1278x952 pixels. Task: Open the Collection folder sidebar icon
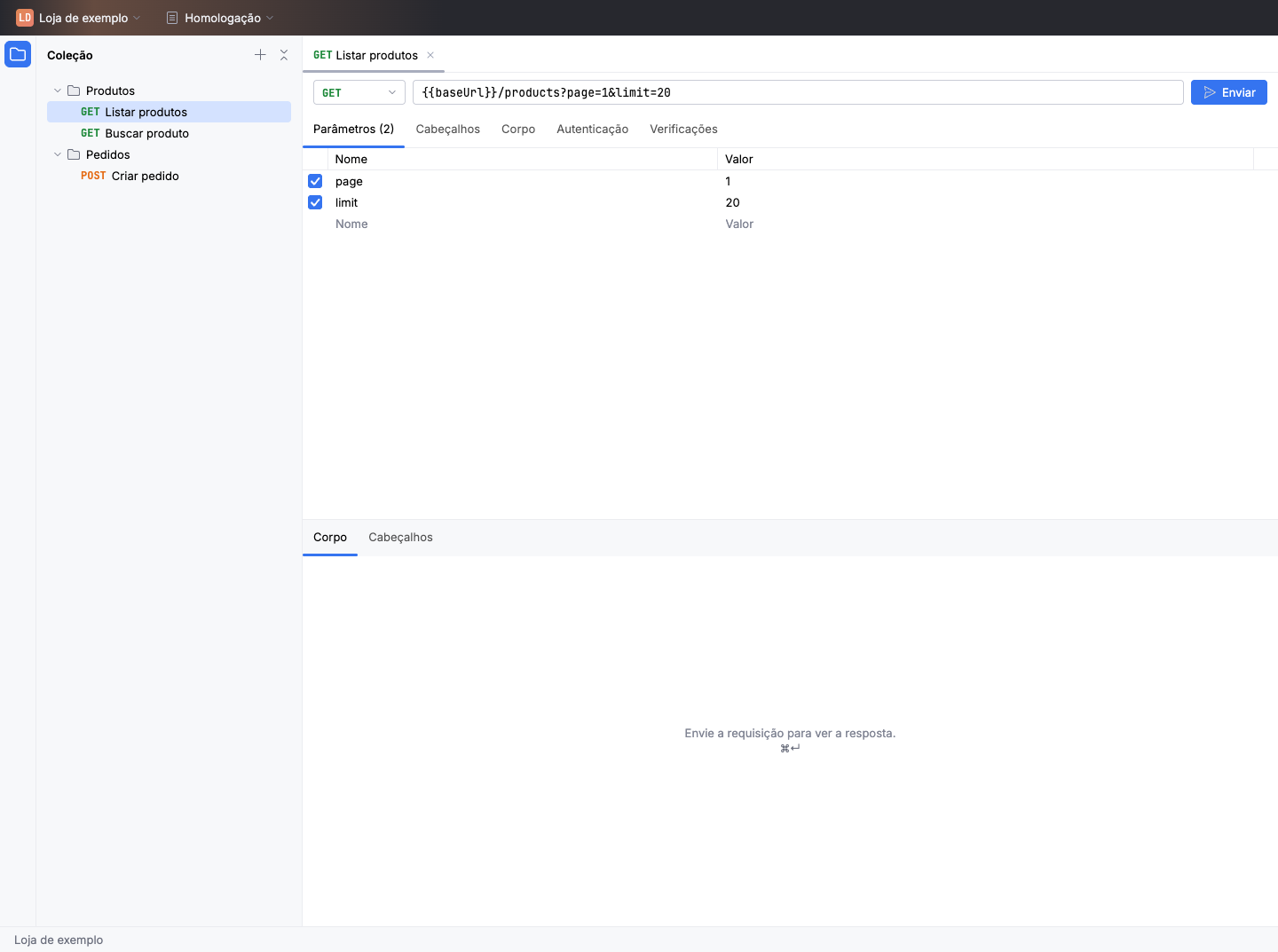pyautogui.click(x=18, y=54)
